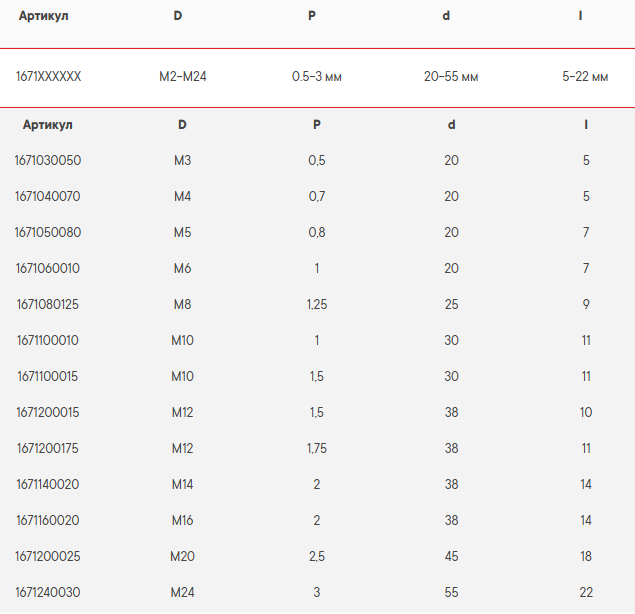Click the M16 thread size cell
Screen dimensions: 635x614
click(182, 520)
